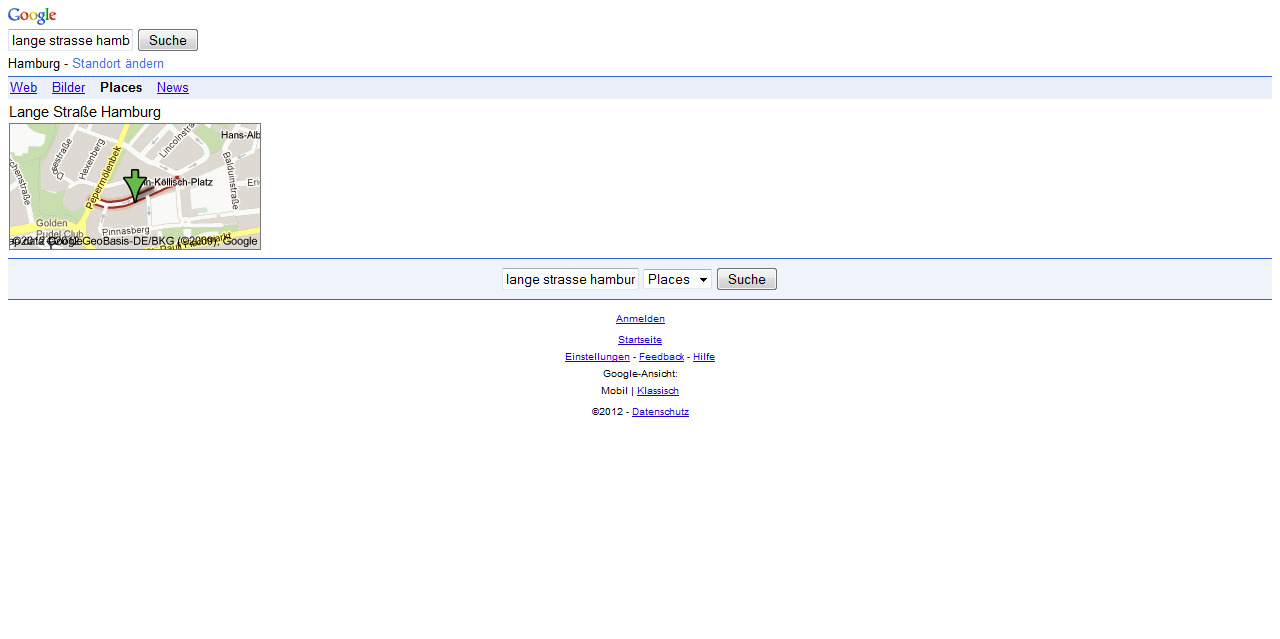Switch to the Web tab
Image resolution: width=1280 pixels, height=639 pixels.
pos(24,88)
